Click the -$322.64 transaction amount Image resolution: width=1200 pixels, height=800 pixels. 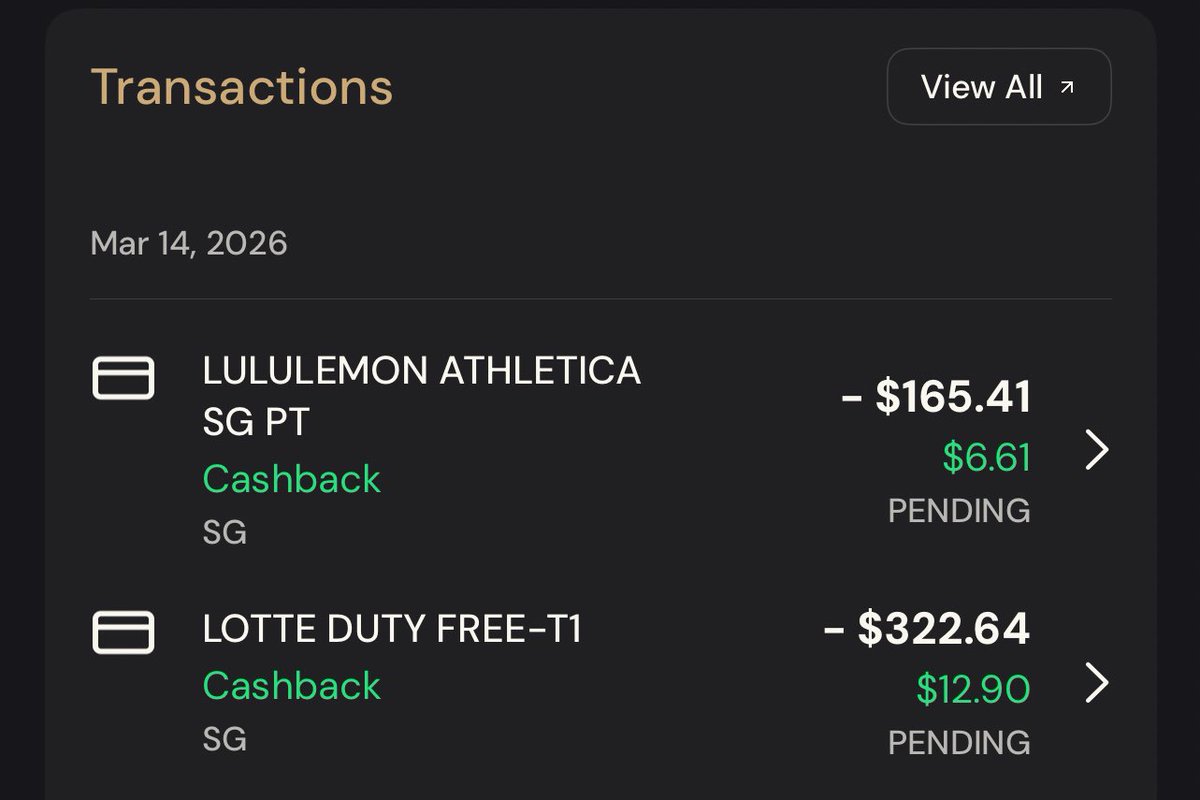tap(926, 629)
